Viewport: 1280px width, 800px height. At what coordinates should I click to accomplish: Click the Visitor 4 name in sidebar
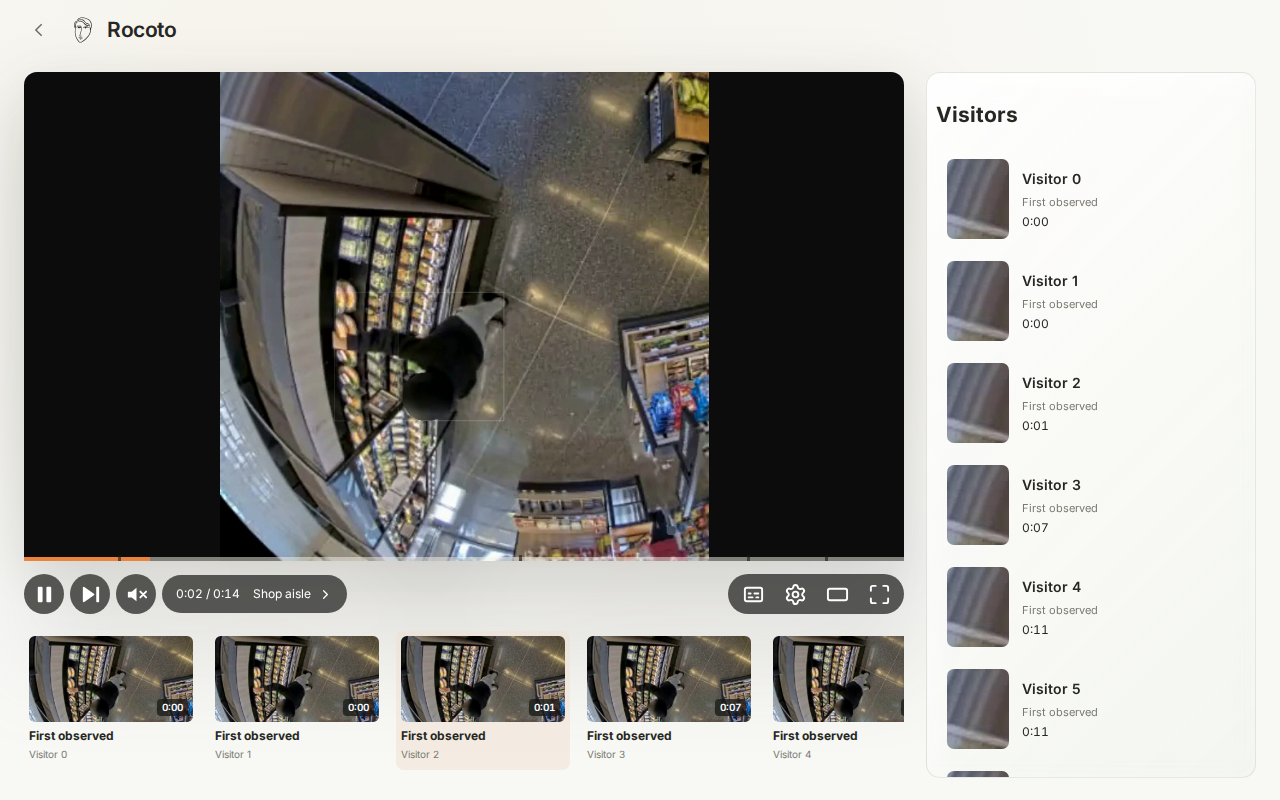[x=1051, y=587]
